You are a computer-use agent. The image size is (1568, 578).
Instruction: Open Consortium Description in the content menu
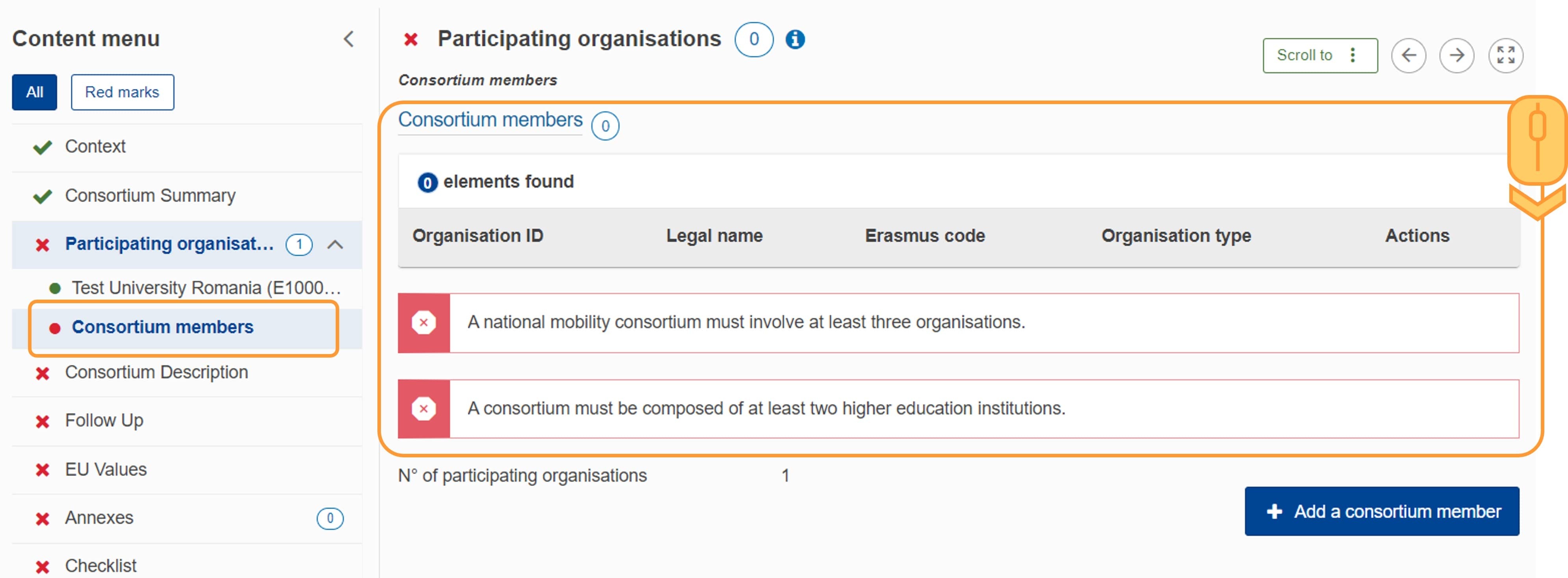point(156,372)
